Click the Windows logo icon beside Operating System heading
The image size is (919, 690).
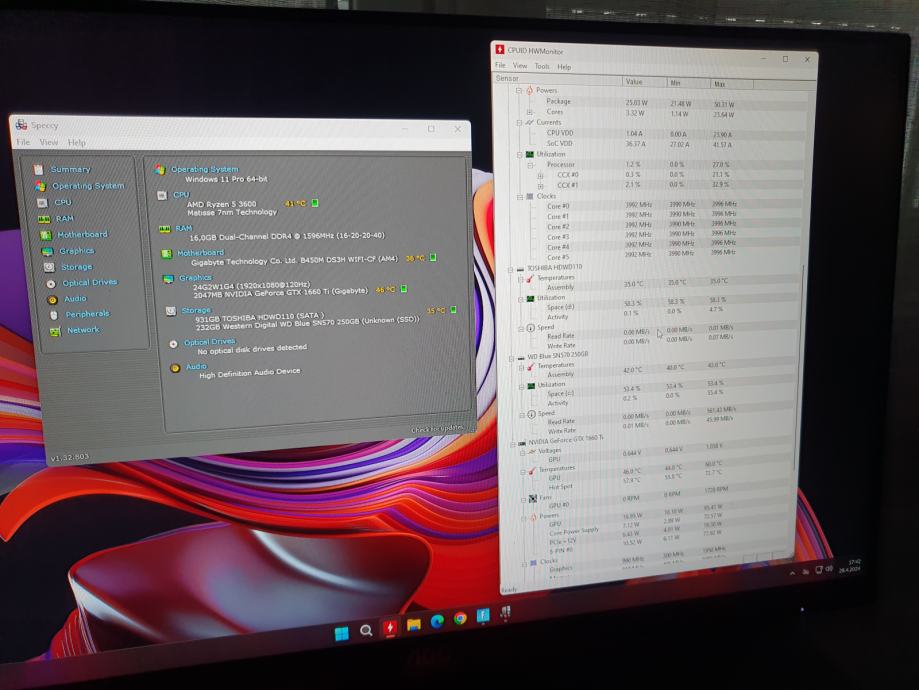(x=159, y=170)
